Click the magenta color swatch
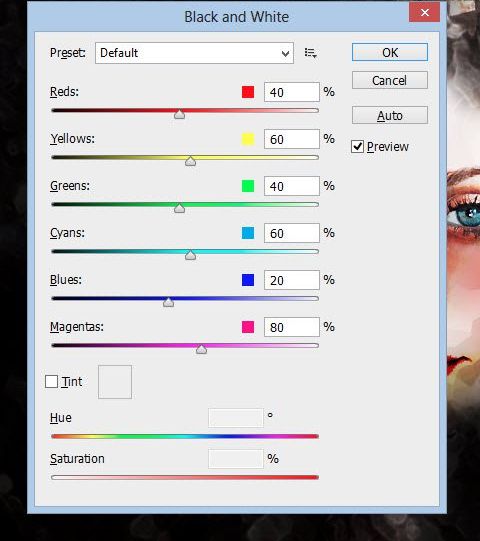This screenshot has width=480, height=541. (248, 327)
